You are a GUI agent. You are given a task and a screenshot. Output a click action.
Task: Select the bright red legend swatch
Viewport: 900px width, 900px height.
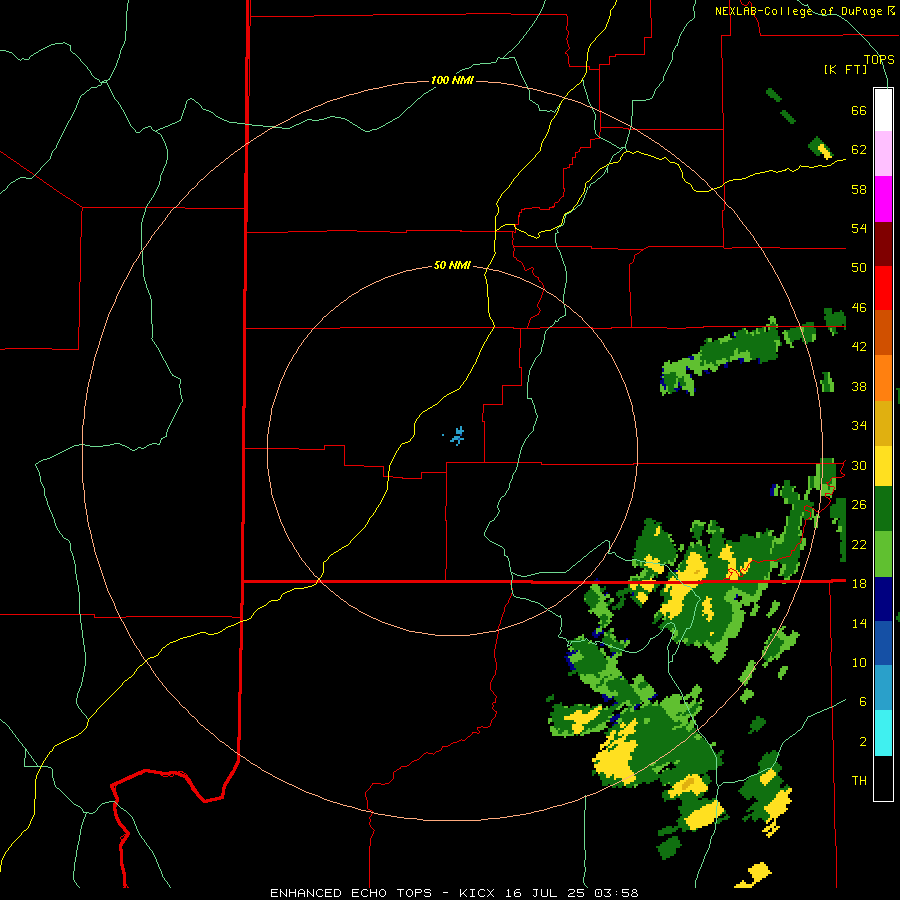point(883,288)
